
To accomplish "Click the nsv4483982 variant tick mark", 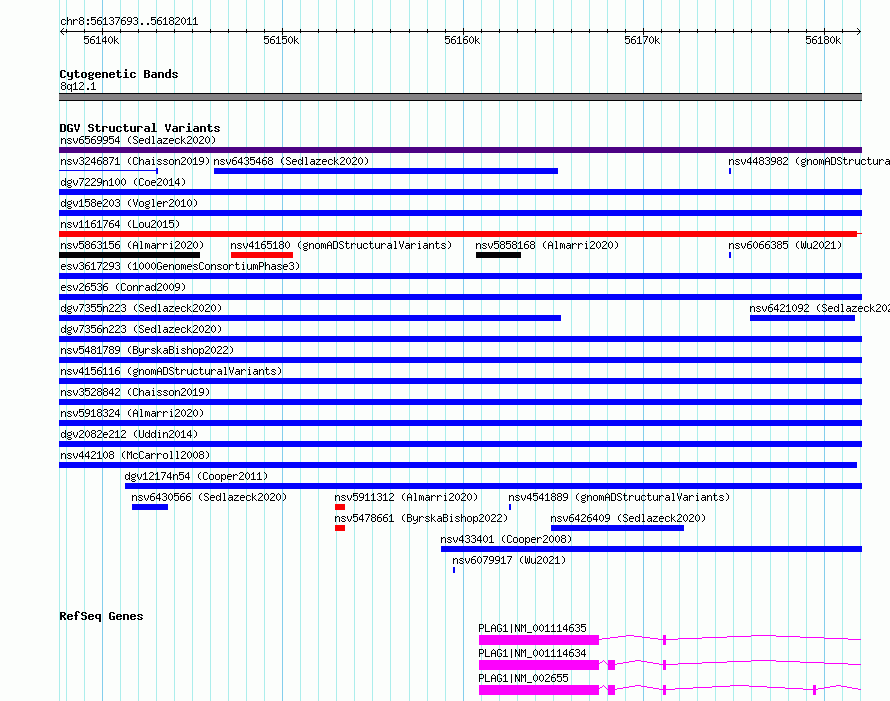I will pyautogui.click(x=730, y=171).
